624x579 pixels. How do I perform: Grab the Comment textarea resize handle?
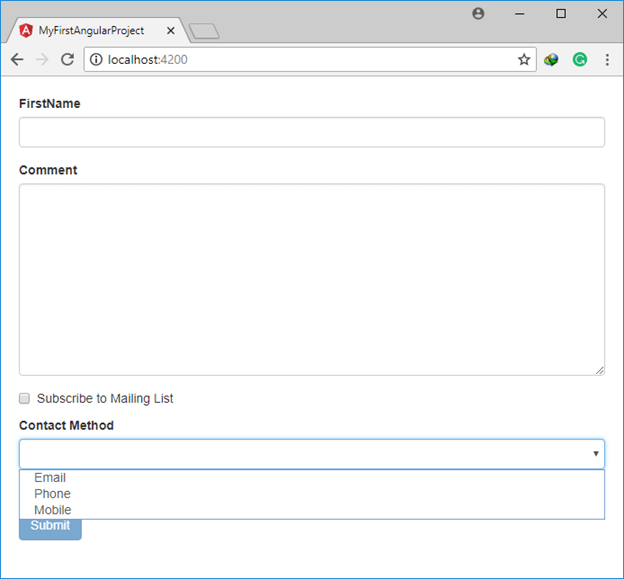click(600, 370)
